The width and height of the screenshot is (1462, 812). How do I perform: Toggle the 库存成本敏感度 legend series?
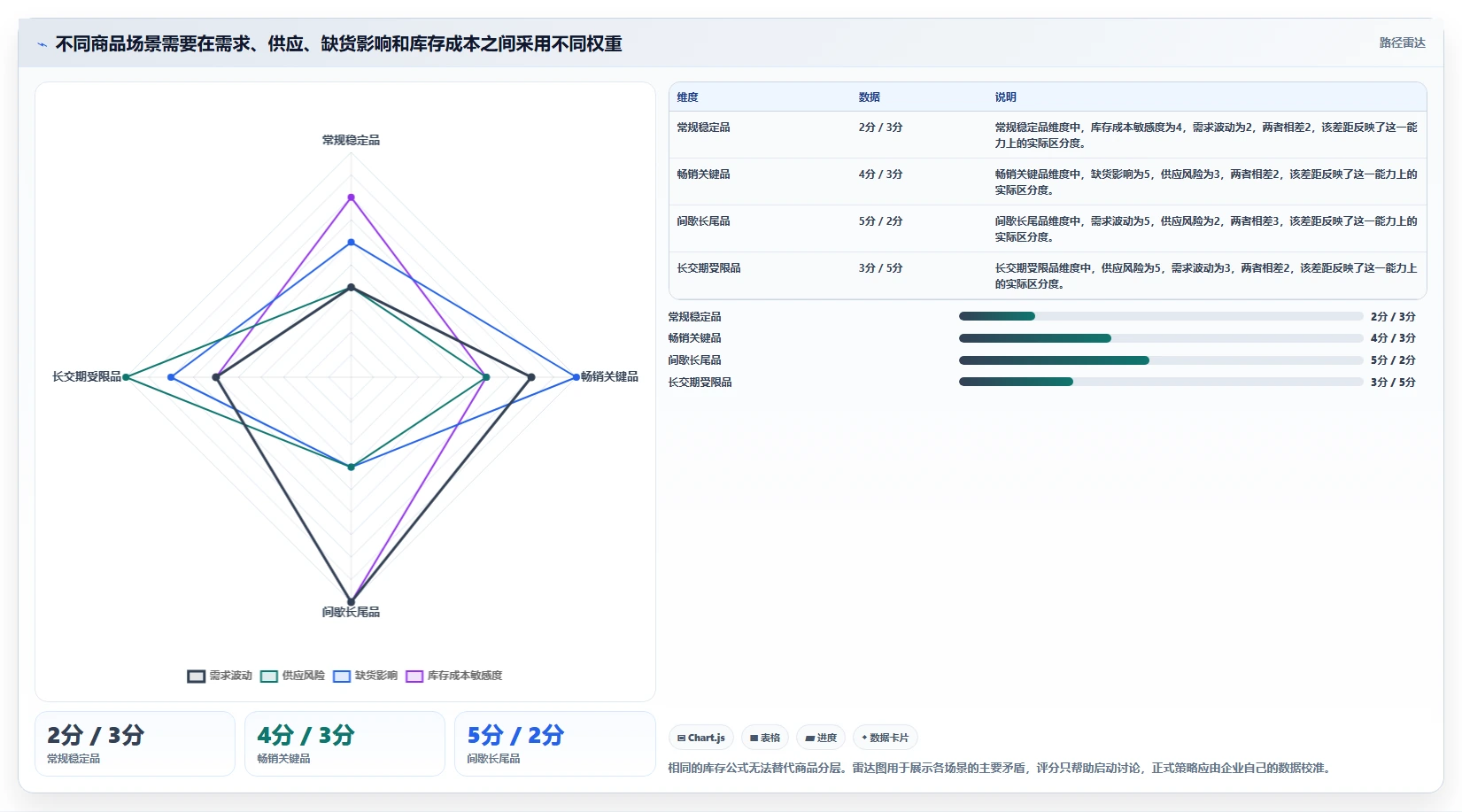point(453,676)
